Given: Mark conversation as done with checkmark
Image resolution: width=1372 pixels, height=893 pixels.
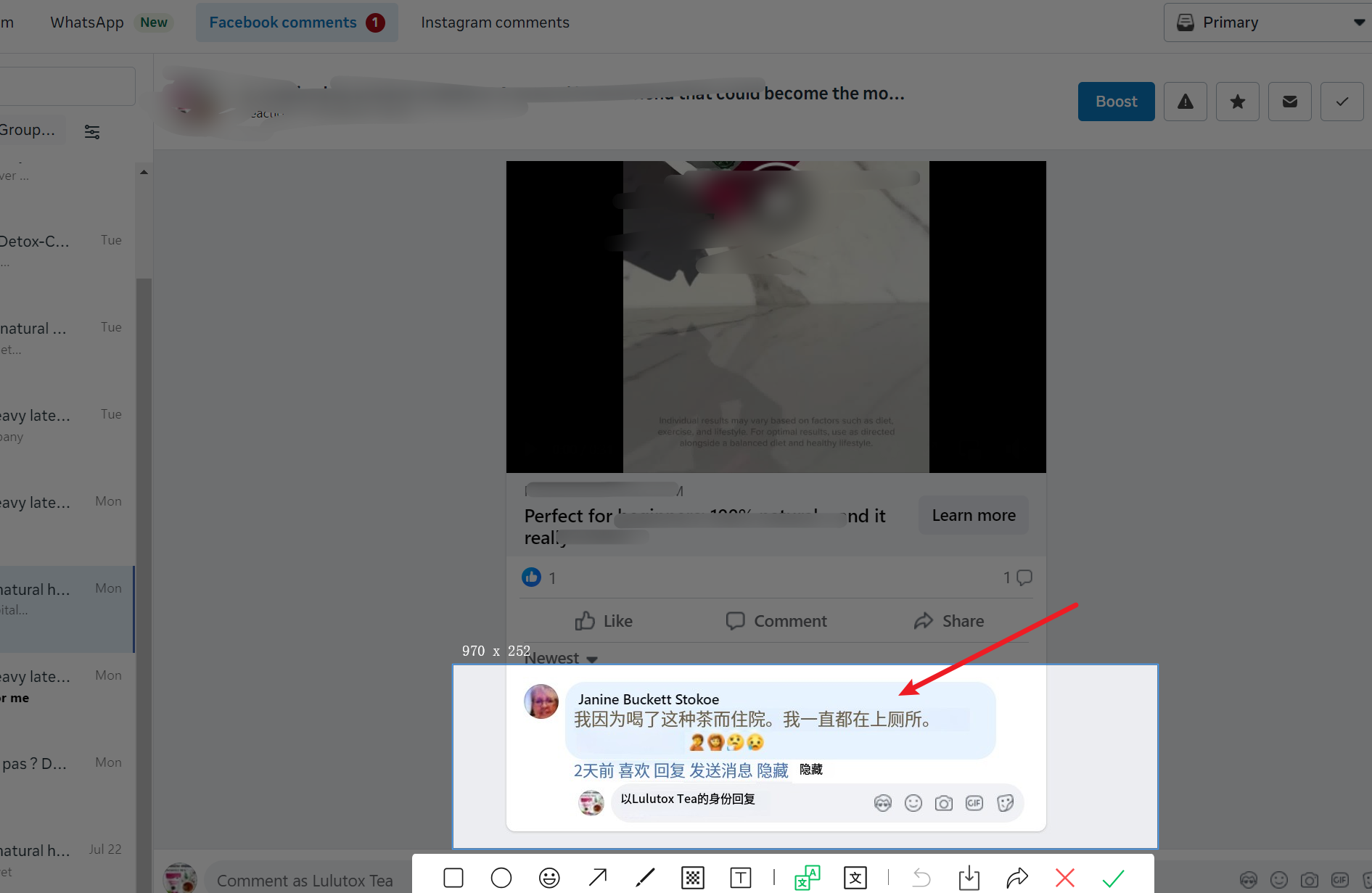Looking at the screenshot, I should (x=1342, y=102).
